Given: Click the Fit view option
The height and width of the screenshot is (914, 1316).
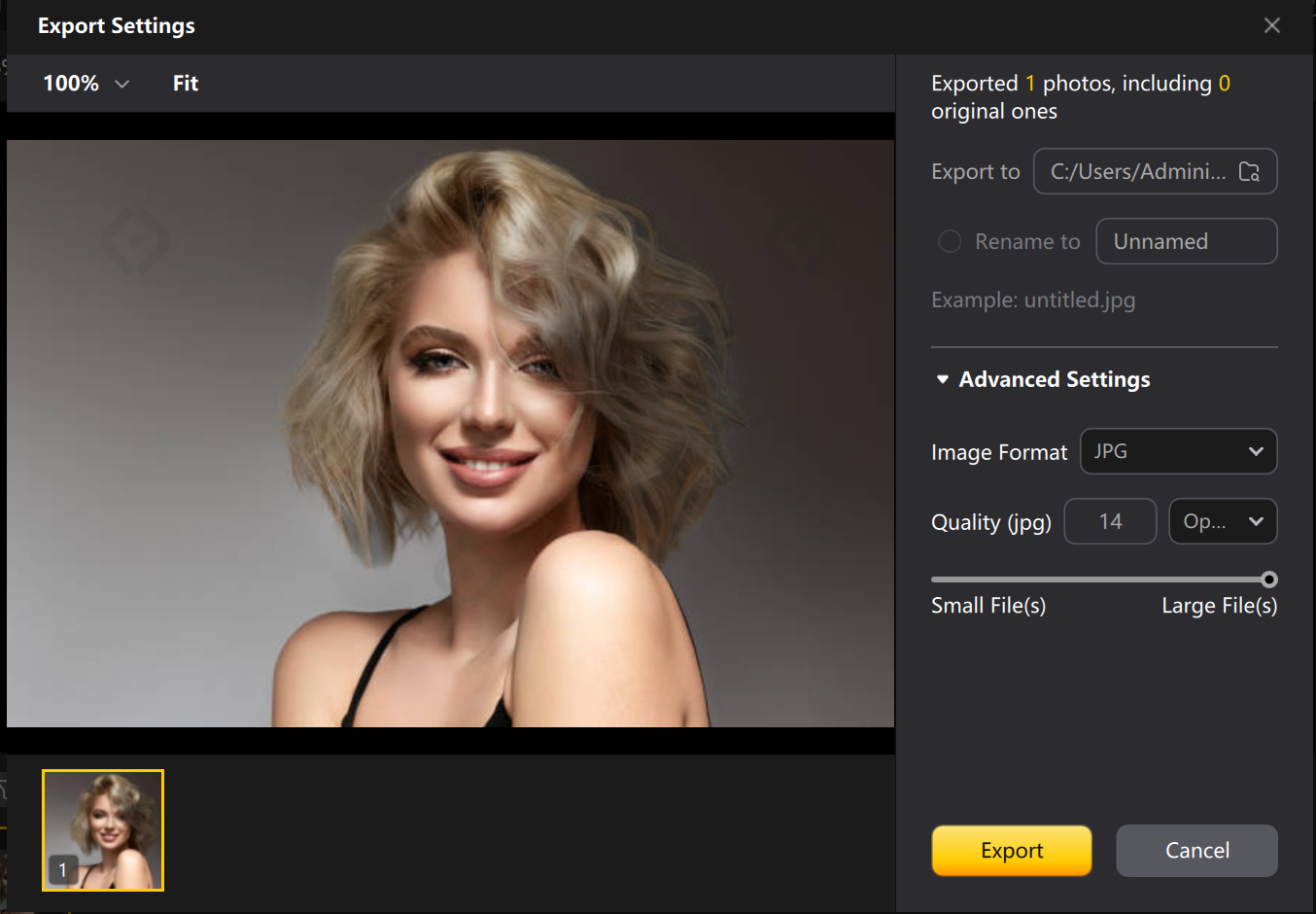Looking at the screenshot, I should 186,84.
